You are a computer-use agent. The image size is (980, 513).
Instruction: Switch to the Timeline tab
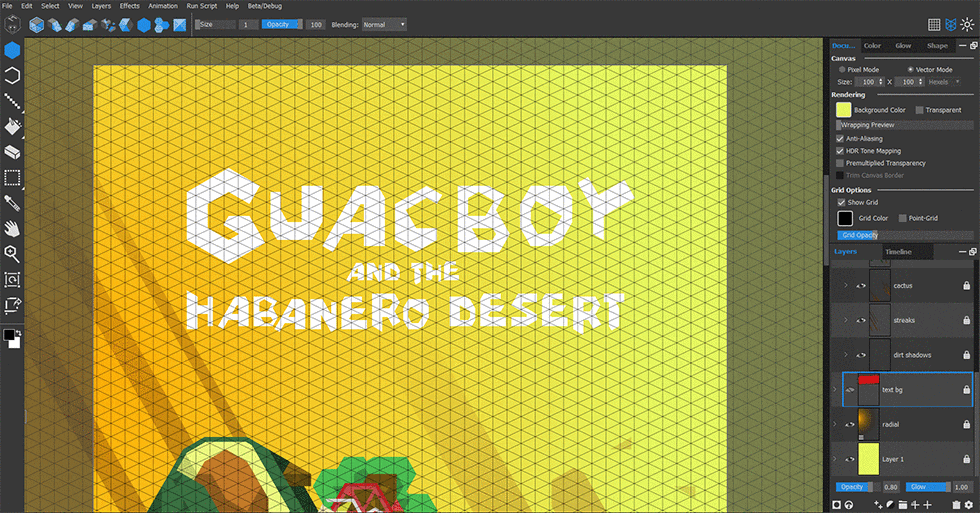coord(898,252)
